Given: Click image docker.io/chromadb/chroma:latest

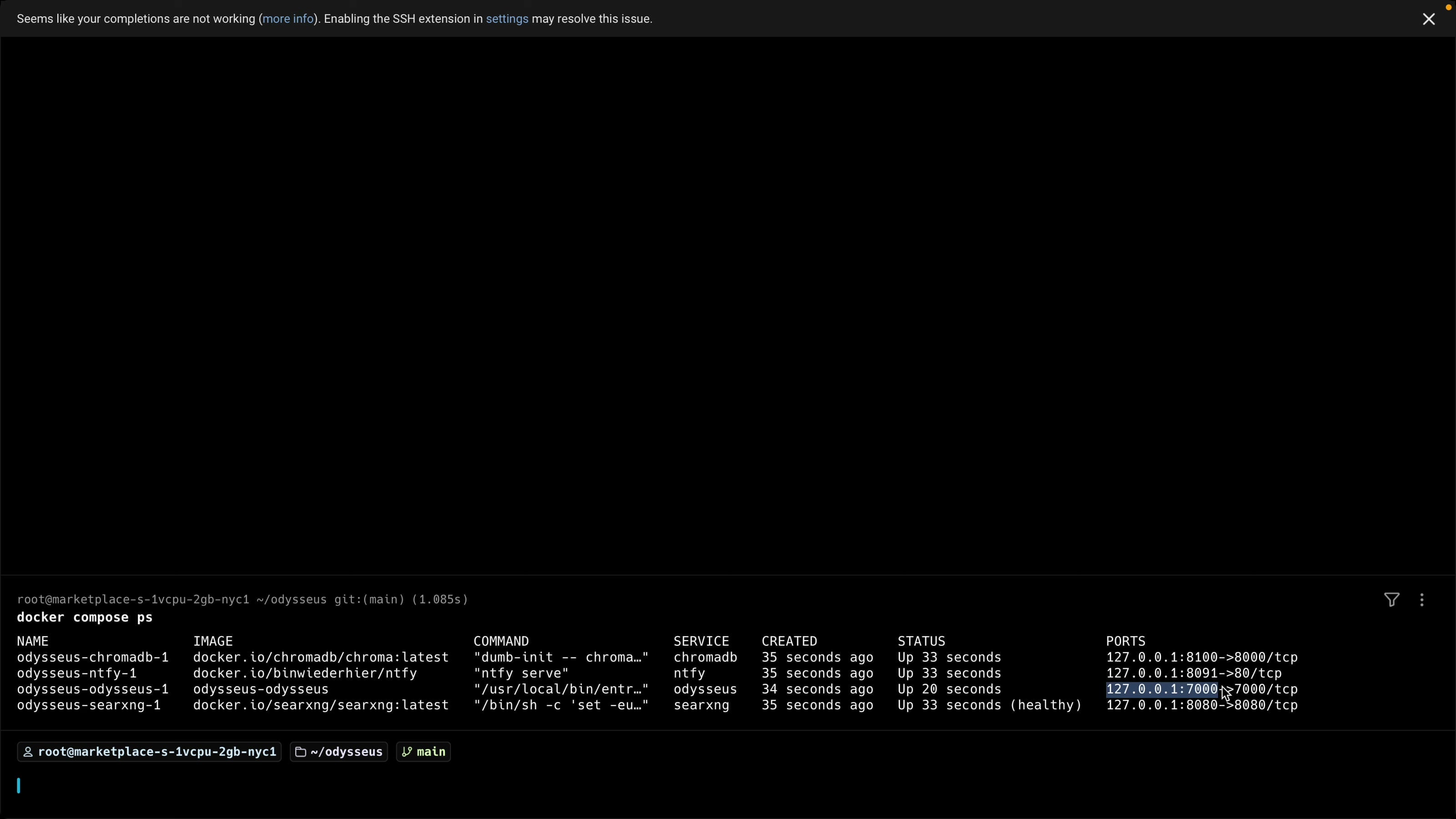Looking at the screenshot, I should pyautogui.click(x=321, y=657).
